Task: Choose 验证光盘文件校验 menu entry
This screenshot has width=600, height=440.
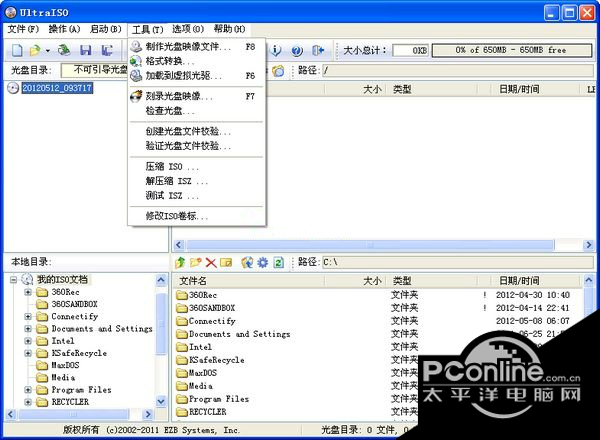Action: coord(197,146)
